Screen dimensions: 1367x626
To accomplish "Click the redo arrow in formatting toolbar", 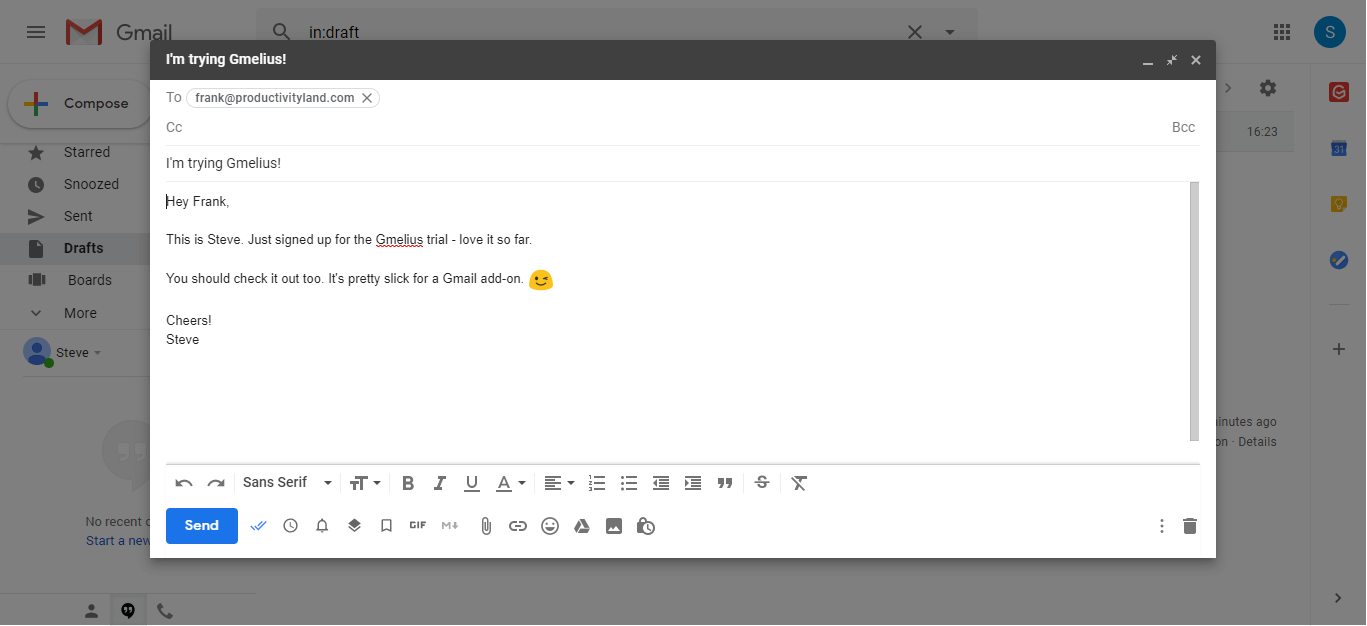I will click(x=216, y=483).
